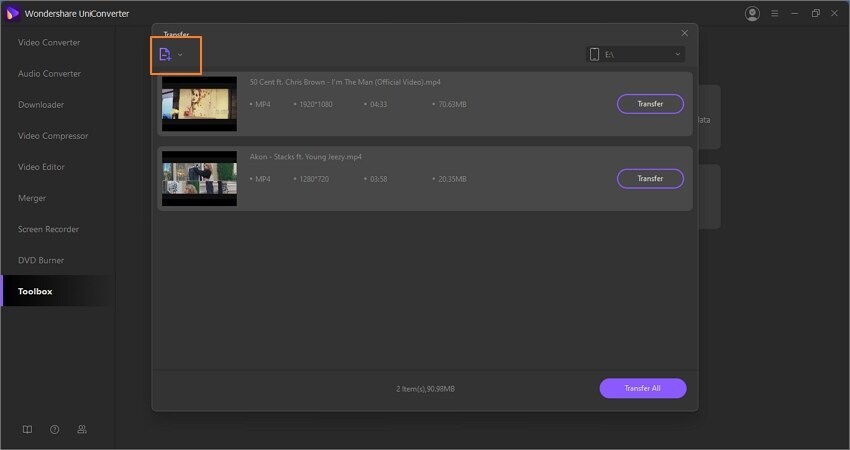Select the Akon Stacks video thumbnail
The width and height of the screenshot is (850, 450).
pyautogui.click(x=199, y=178)
